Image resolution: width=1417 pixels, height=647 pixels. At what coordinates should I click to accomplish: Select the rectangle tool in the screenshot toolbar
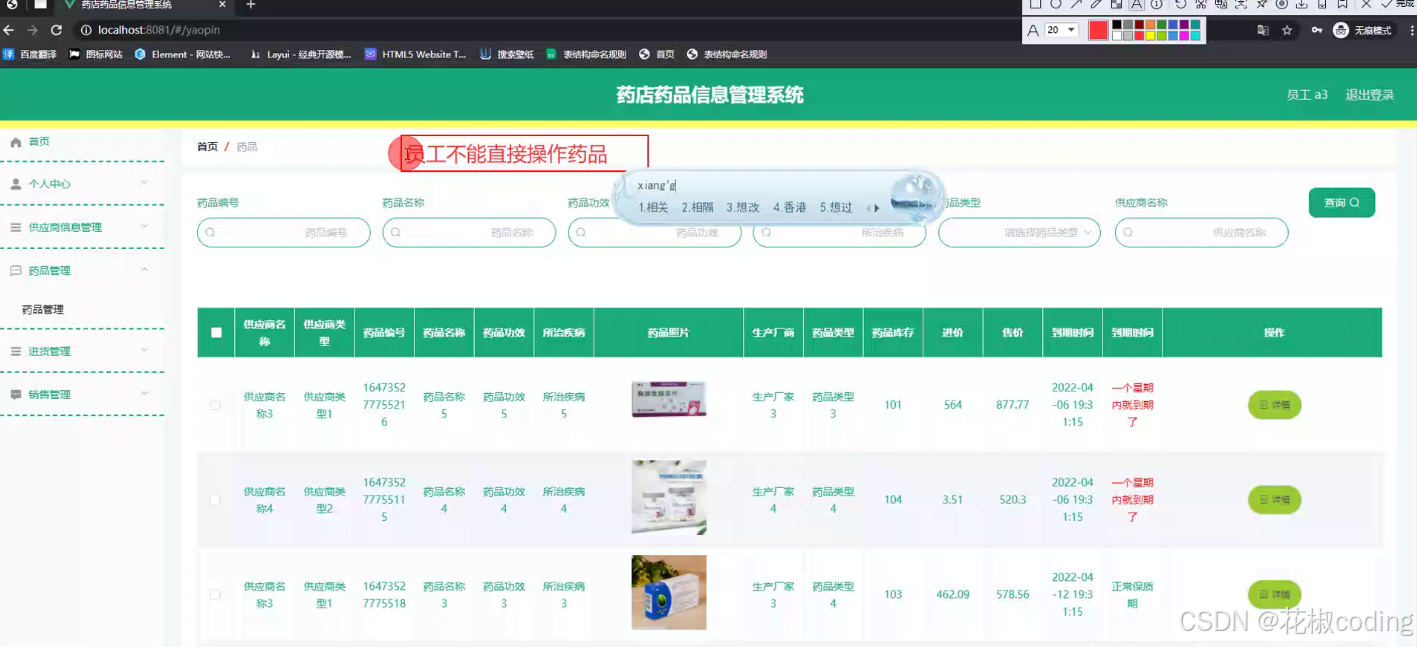(1037, 7)
